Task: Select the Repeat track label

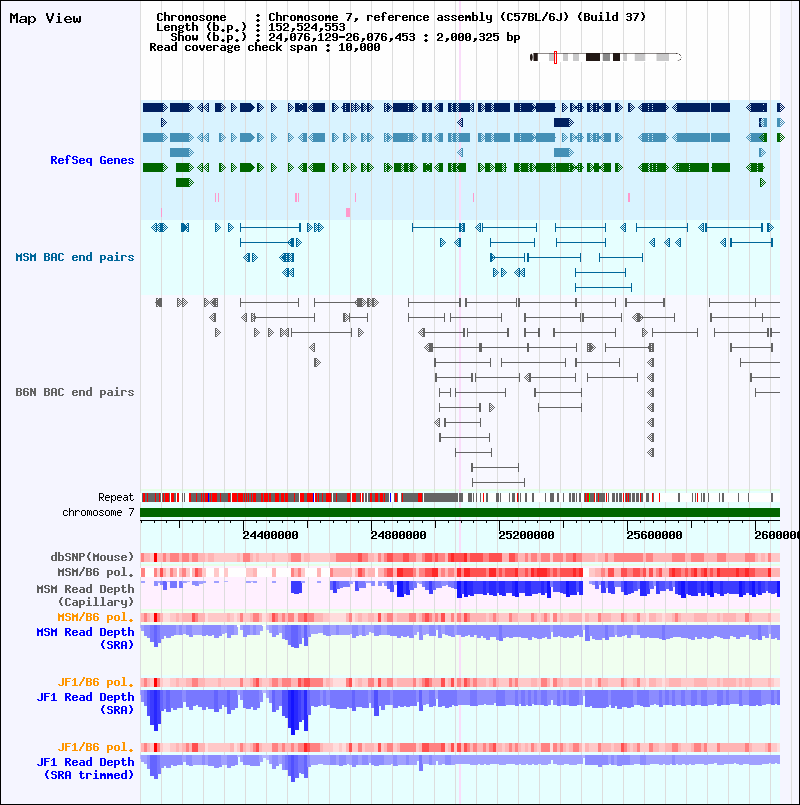Action: tap(116, 497)
